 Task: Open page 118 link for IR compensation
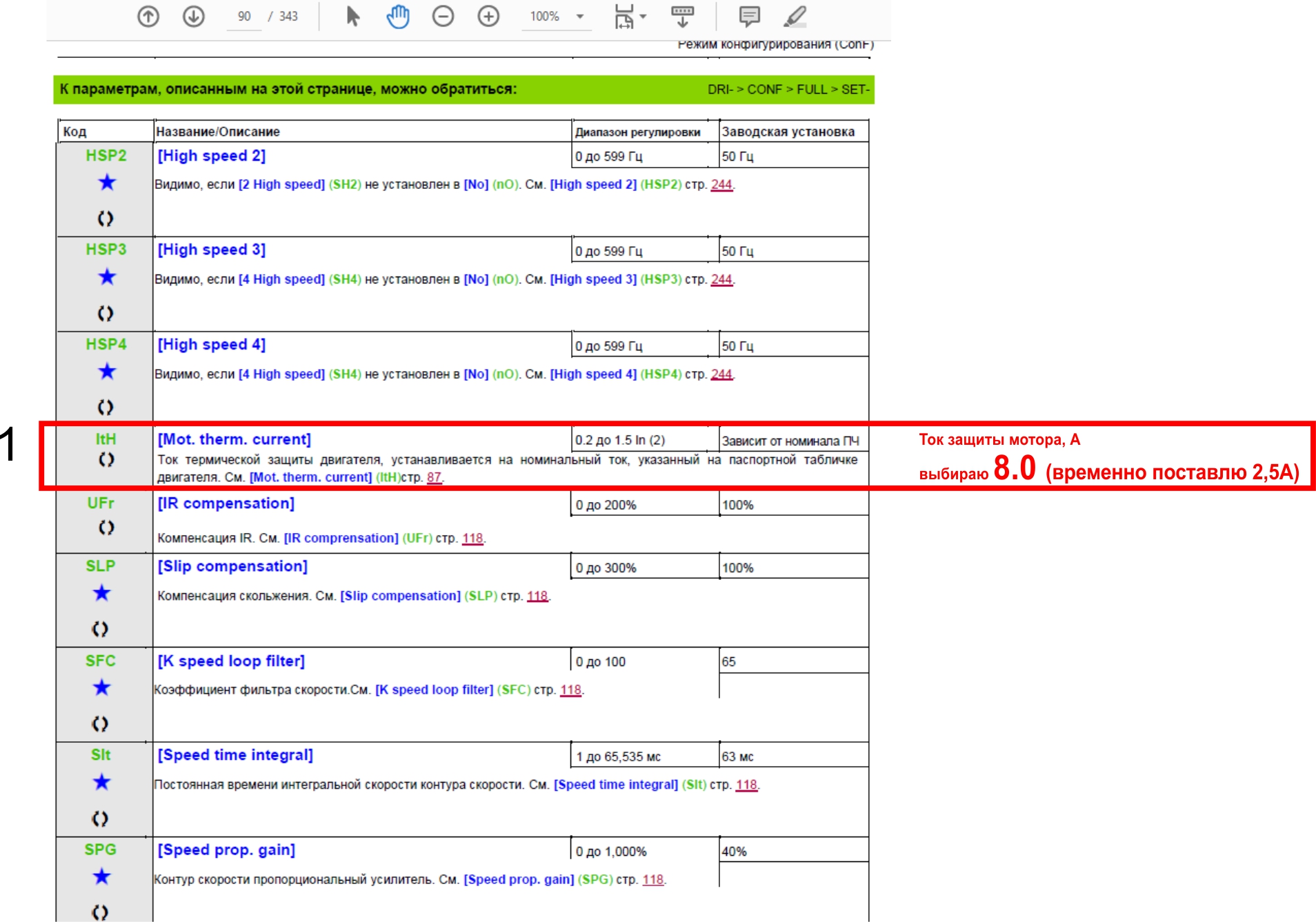(472, 538)
